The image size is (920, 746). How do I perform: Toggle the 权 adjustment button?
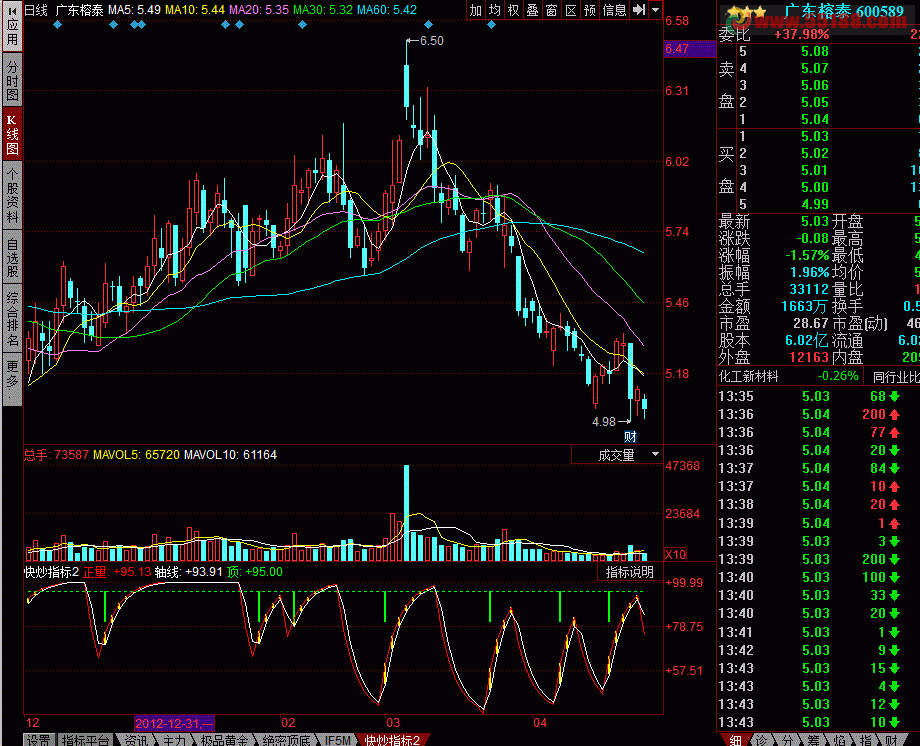click(513, 10)
